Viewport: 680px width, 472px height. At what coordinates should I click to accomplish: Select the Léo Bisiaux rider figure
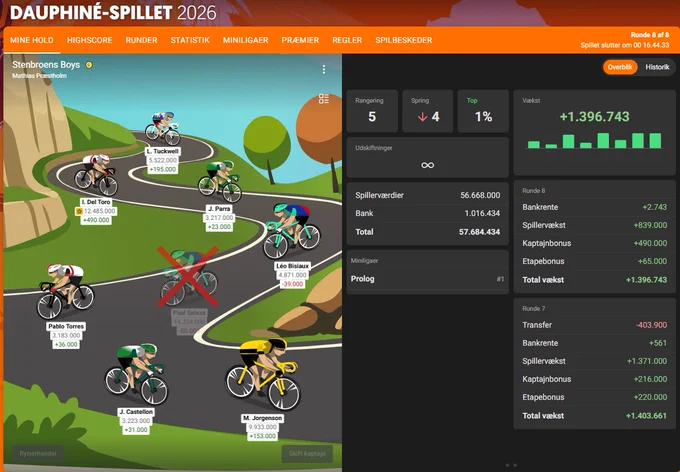[x=292, y=231]
